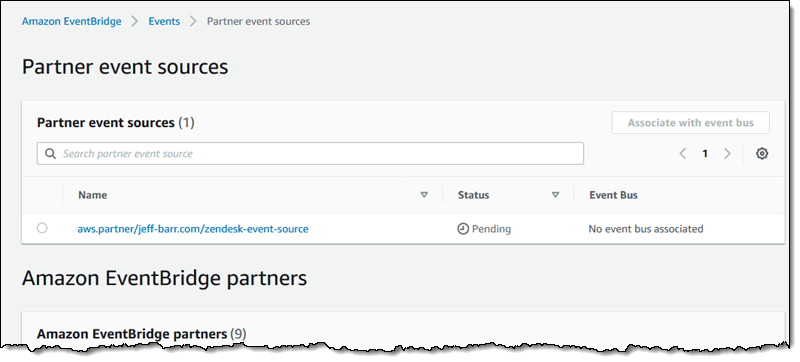Screen dimensions: 800x362
Task: Click Associate with event bus button
Action: pyautogui.click(x=691, y=123)
